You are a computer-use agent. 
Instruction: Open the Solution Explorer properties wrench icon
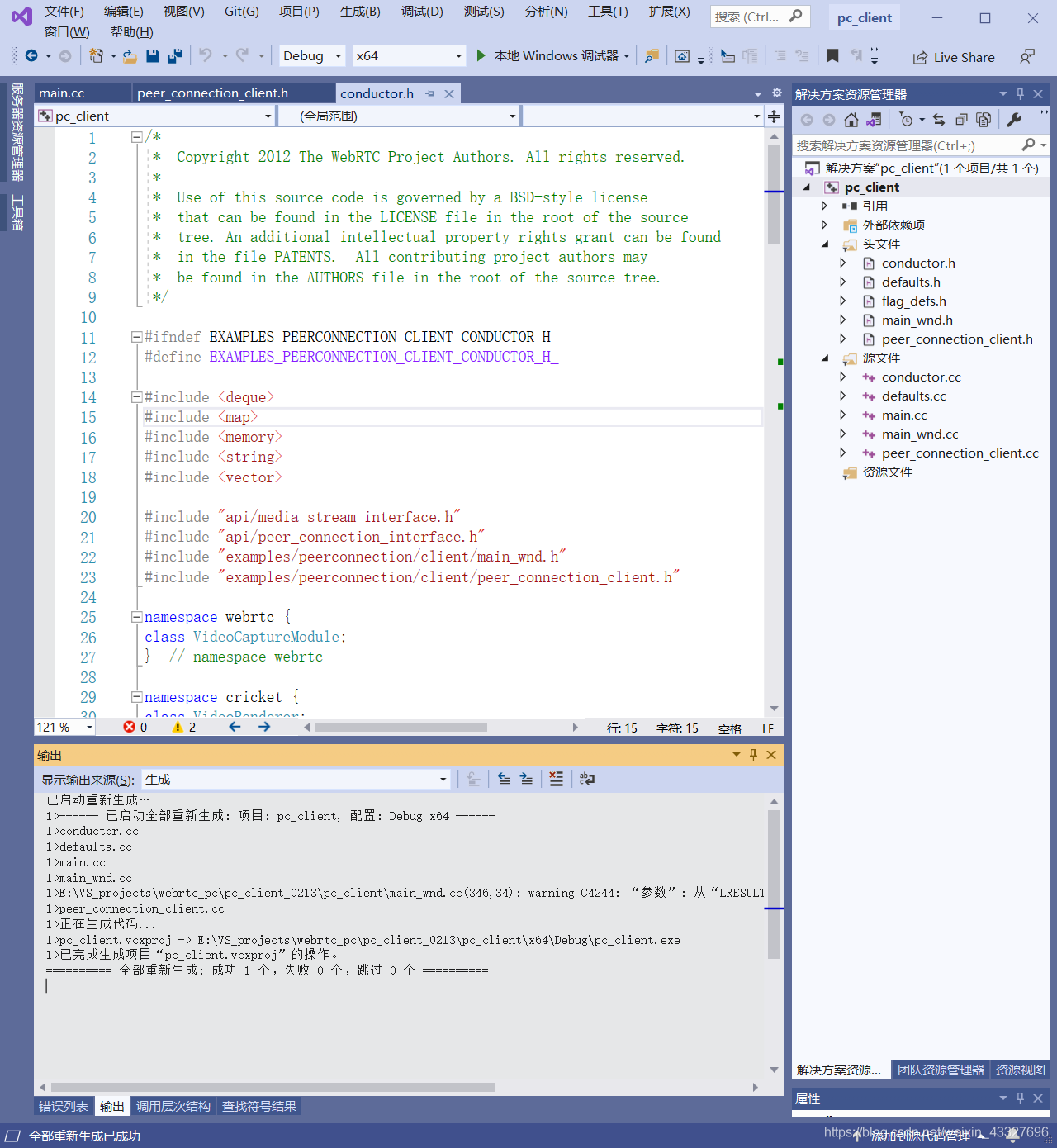click(1014, 120)
